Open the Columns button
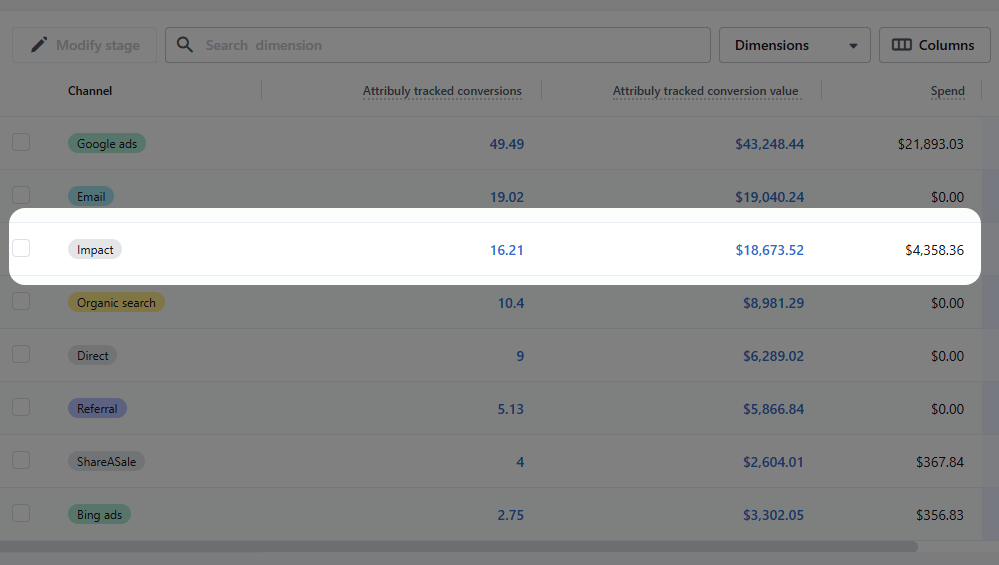The image size is (999, 565). (935, 45)
